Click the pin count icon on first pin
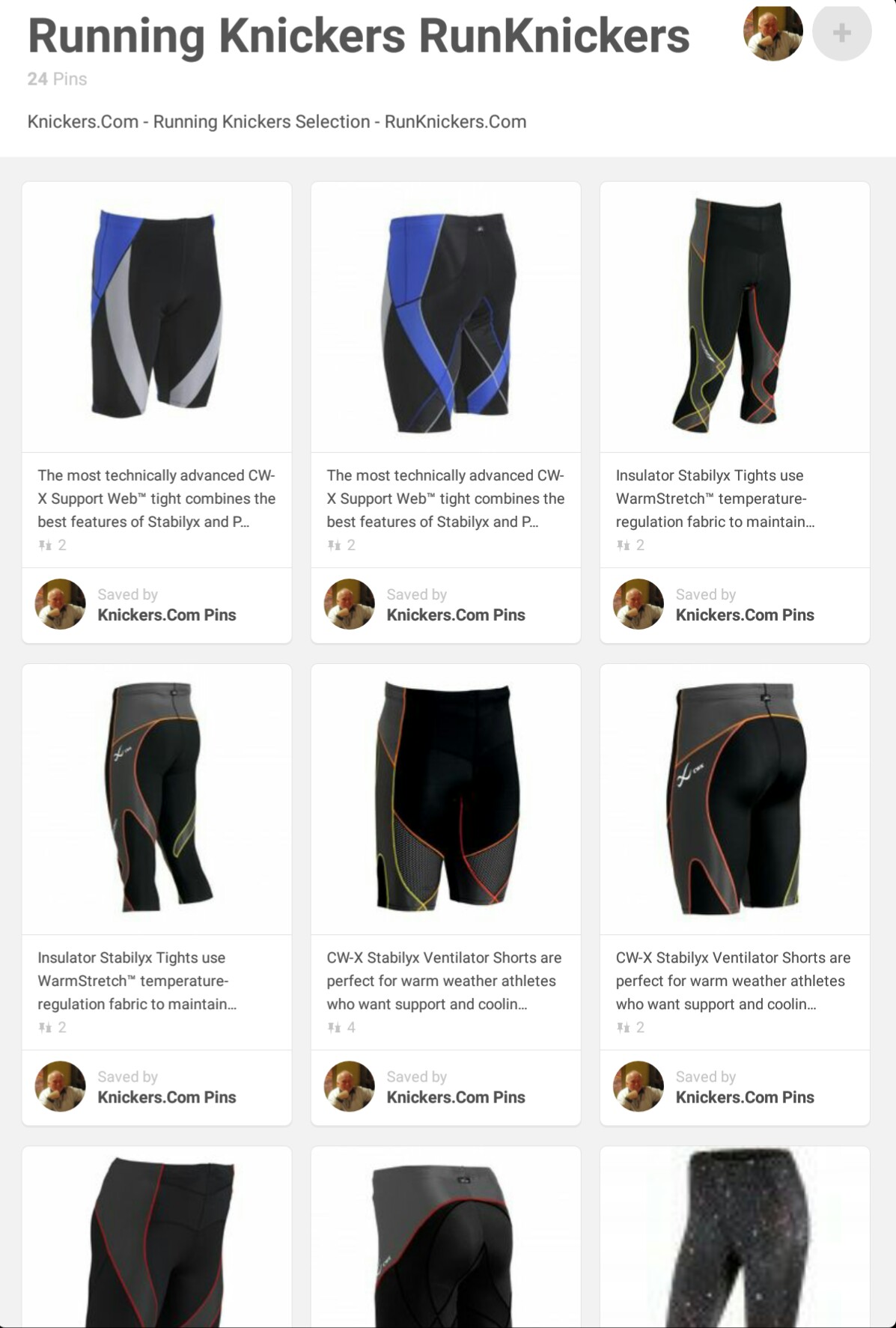This screenshot has height=1328, width=896. click(46, 545)
